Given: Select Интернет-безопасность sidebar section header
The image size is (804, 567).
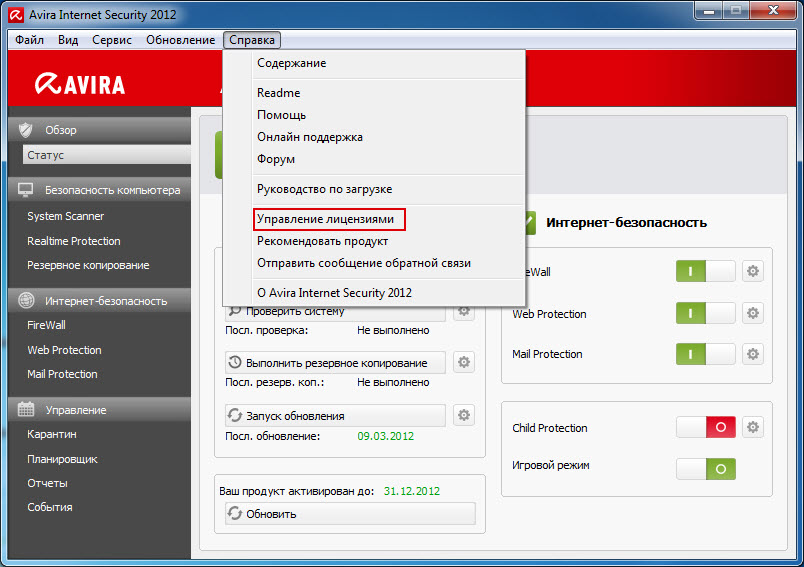Looking at the screenshot, I should click(99, 301).
